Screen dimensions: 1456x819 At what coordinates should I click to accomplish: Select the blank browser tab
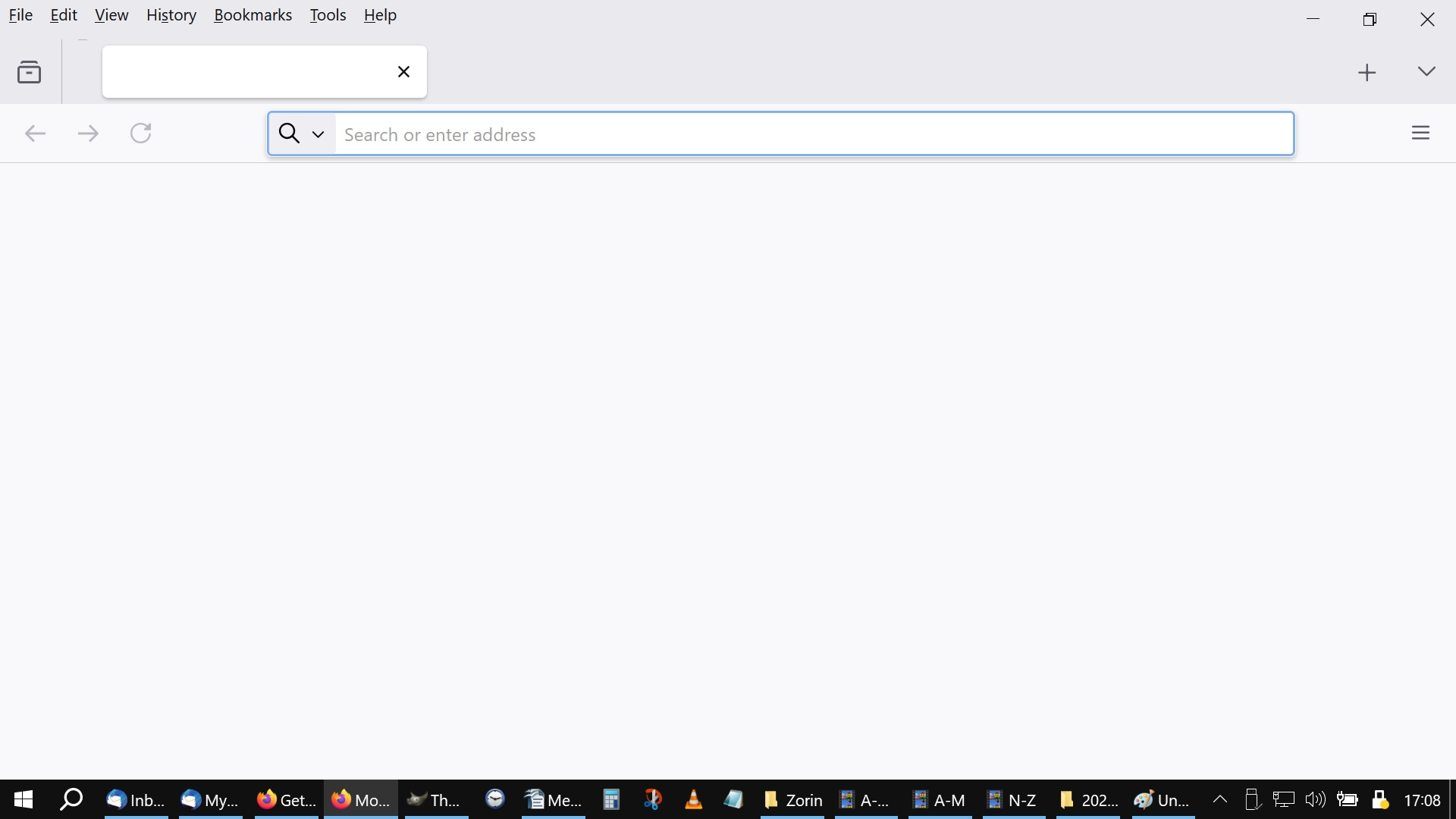tap(243, 72)
